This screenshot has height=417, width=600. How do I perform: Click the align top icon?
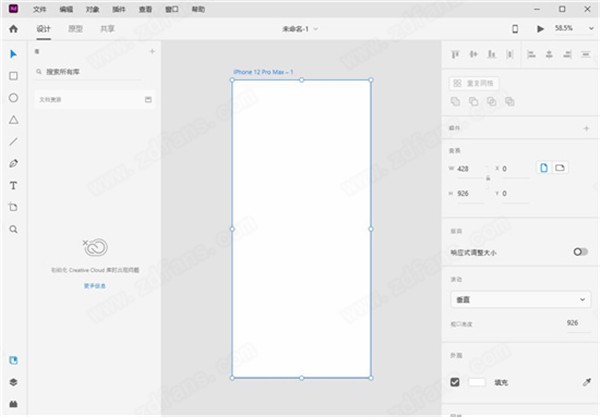pyautogui.click(x=455, y=54)
